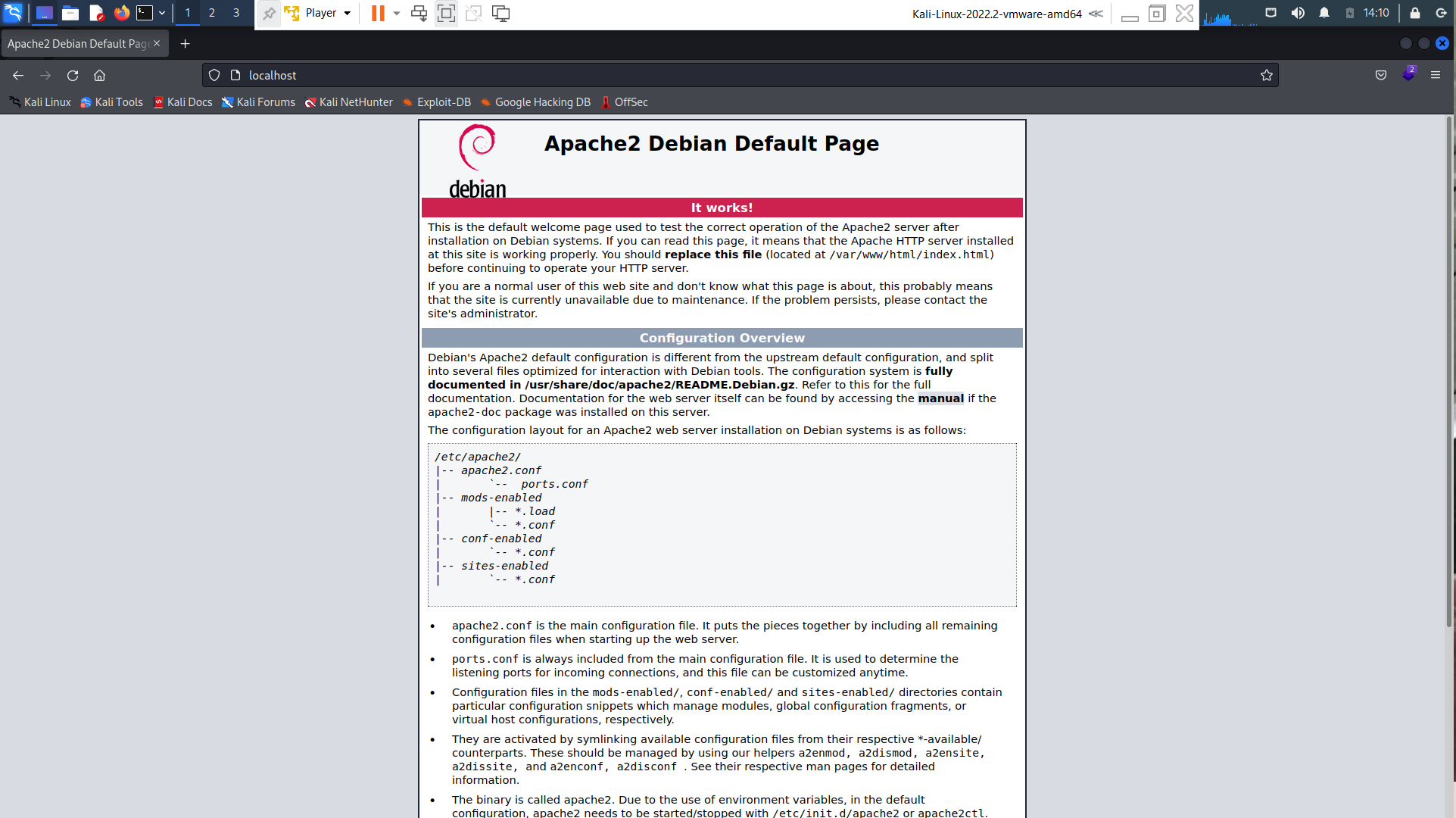Expand the VM power options arrow
Image resolution: width=1456 pixels, height=818 pixels.
(397, 13)
